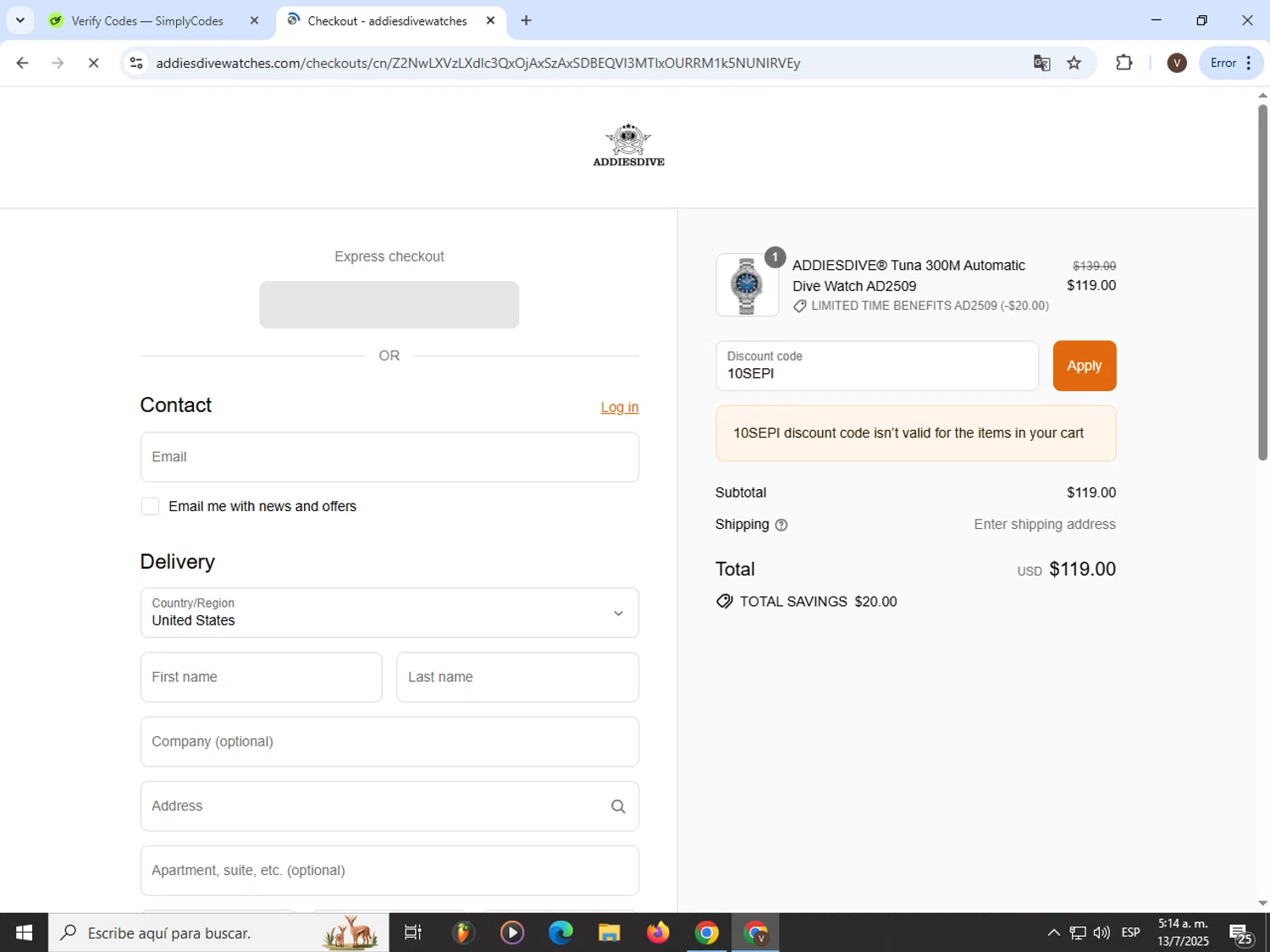1270x952 pixels.
Task: Click the Apartment, suite, etc. field
Action: pos(389,870)
